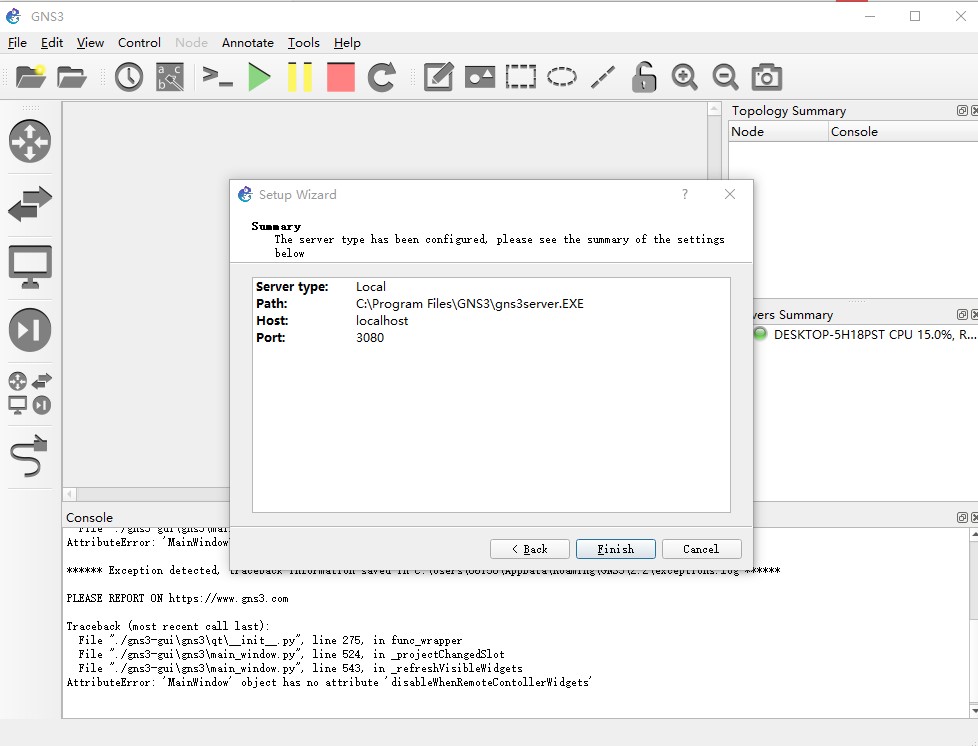This screenshot has width=978, height=746.
Task: Click the Take screenshot camera icon
Action: coord(767,77)
